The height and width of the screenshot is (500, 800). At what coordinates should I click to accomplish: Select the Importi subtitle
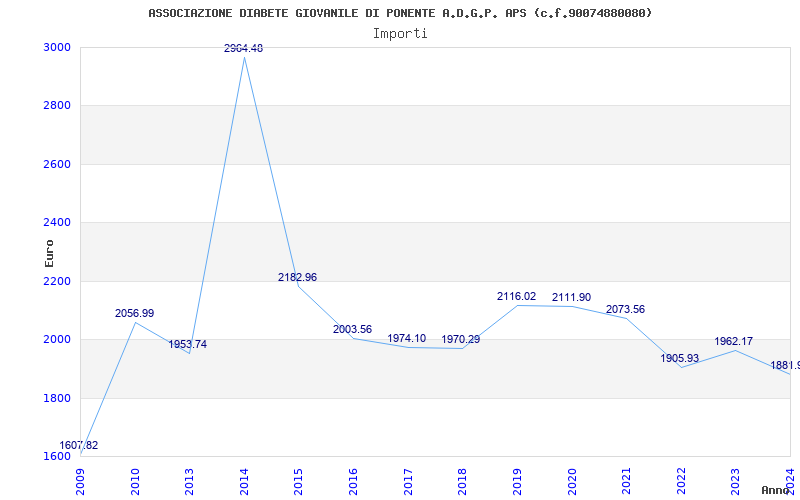coord(400,33)
